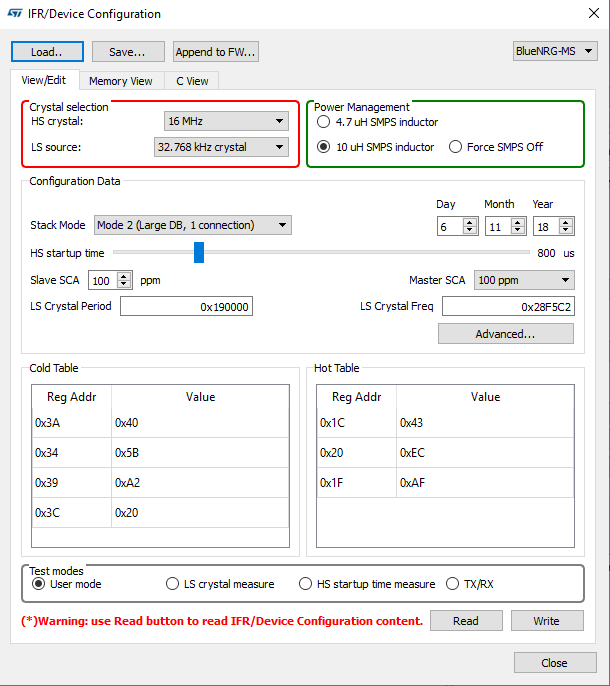The width and height of the screenshot is (610, 686).
Task: Open the Stack Mode dropdown
Action: point(193,225)
